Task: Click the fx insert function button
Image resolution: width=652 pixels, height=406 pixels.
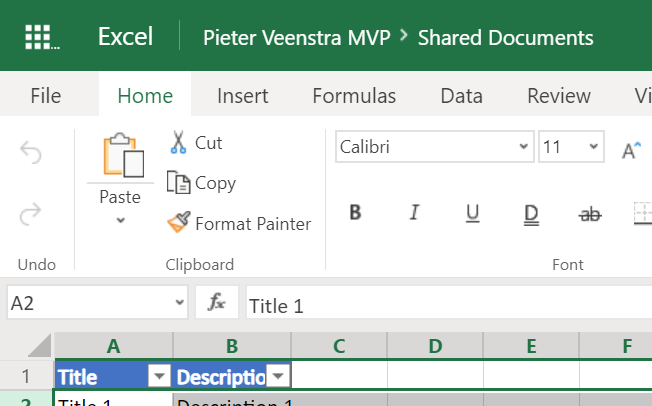Action: tap(217, 302)
